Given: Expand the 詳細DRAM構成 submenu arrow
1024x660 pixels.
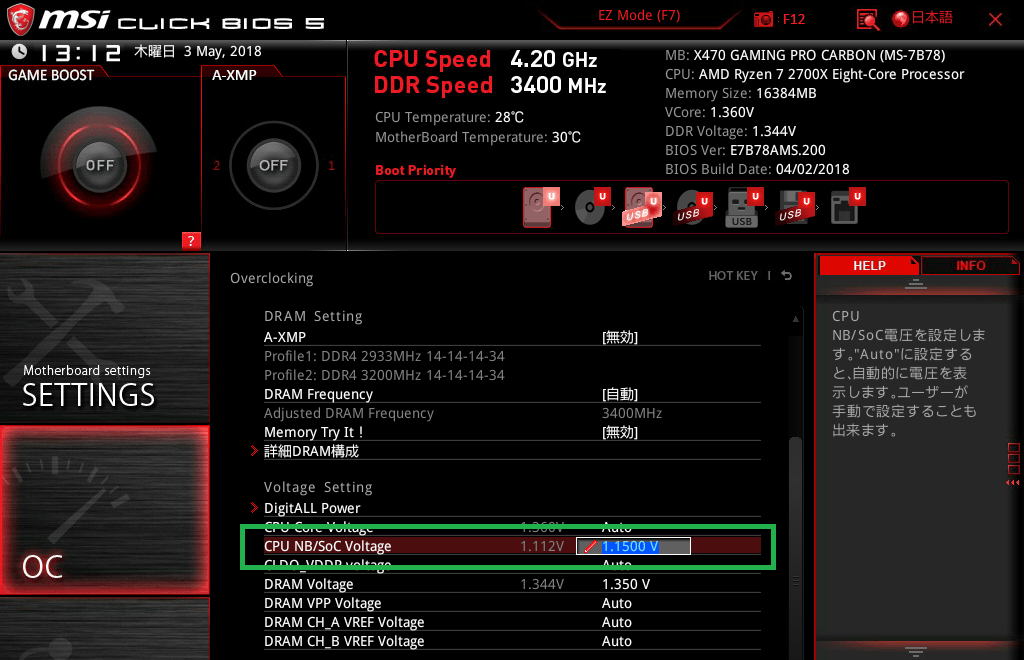Looking at the screenshot, I should [255, 450].
